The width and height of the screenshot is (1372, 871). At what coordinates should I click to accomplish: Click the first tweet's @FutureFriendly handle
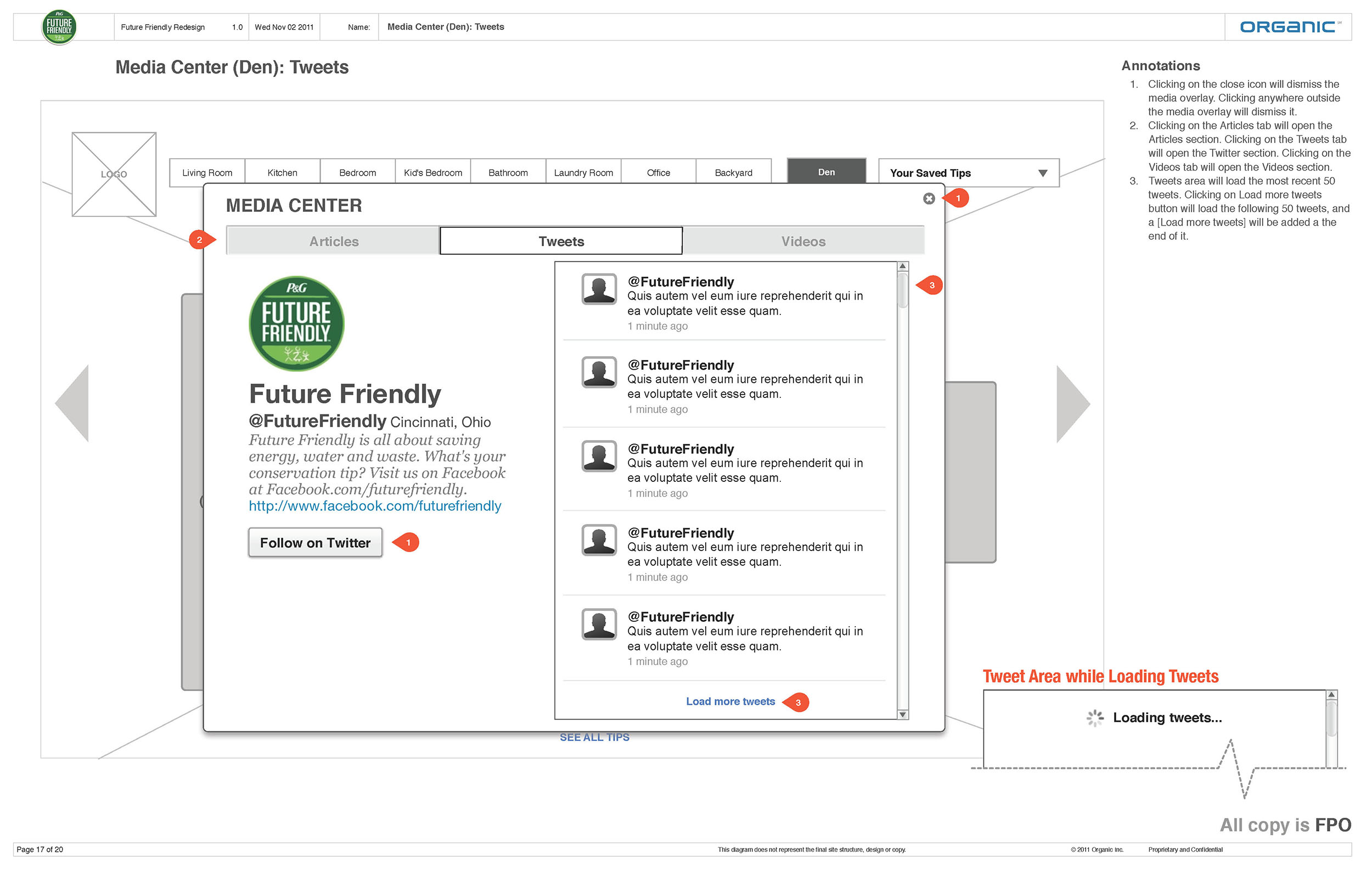[x=681, y=282]
